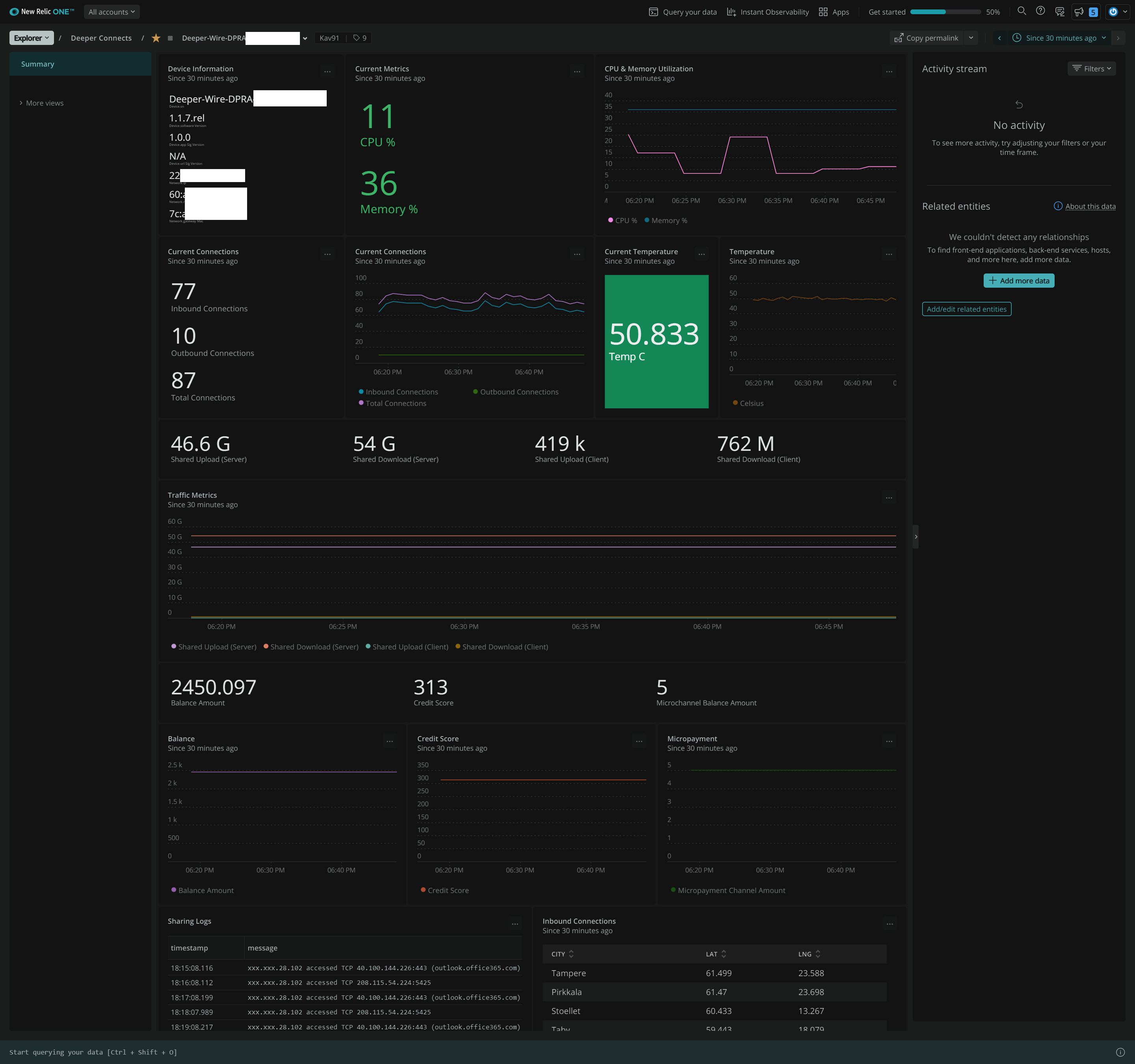The height and width of the screenshot is (1064, 1135).
Task: Open Current Metrics panel options menu
Action: (577, 72)
